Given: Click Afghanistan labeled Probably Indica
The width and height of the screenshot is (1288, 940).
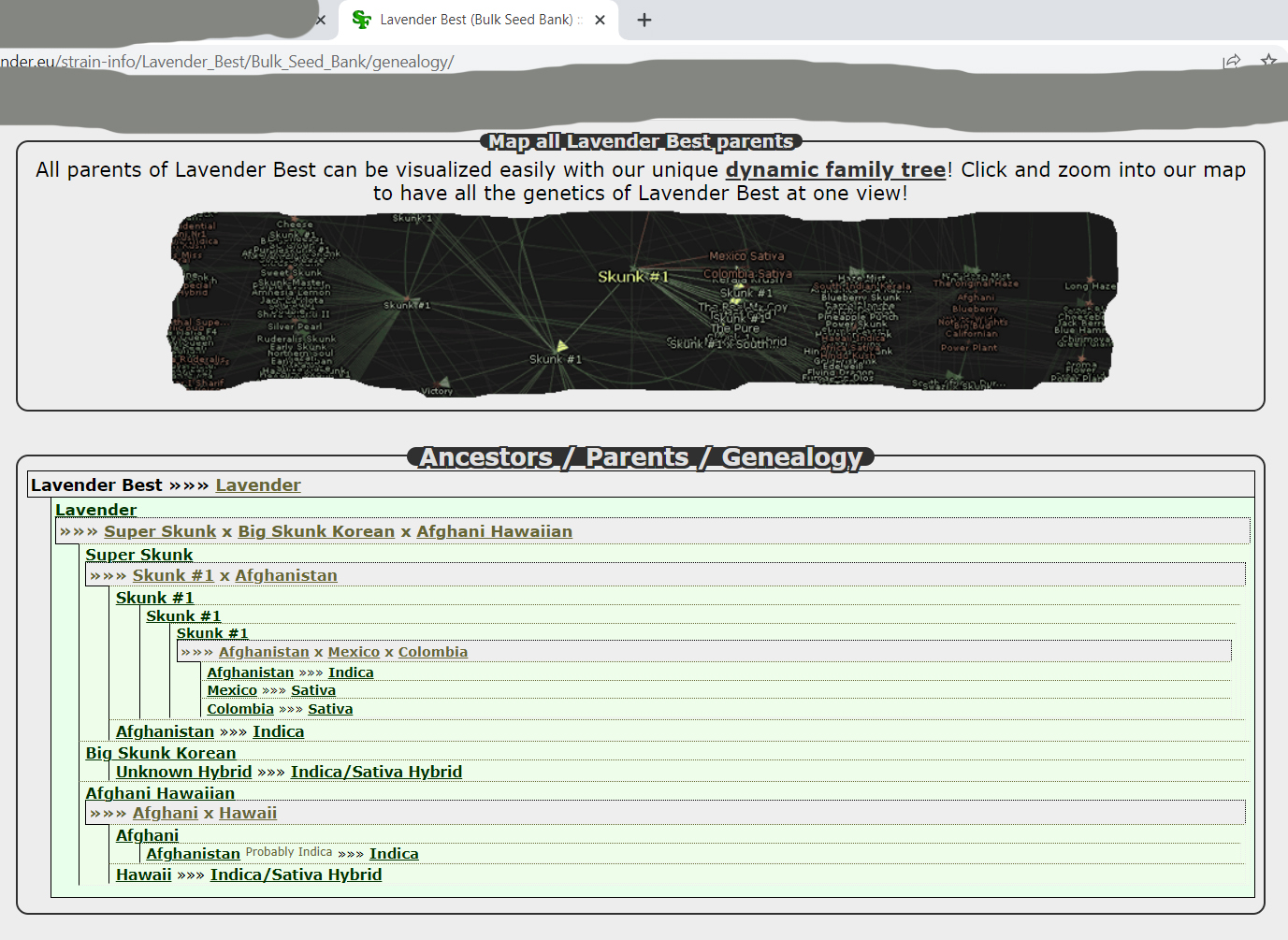Looking at the screenshot, I should (193, 854).
